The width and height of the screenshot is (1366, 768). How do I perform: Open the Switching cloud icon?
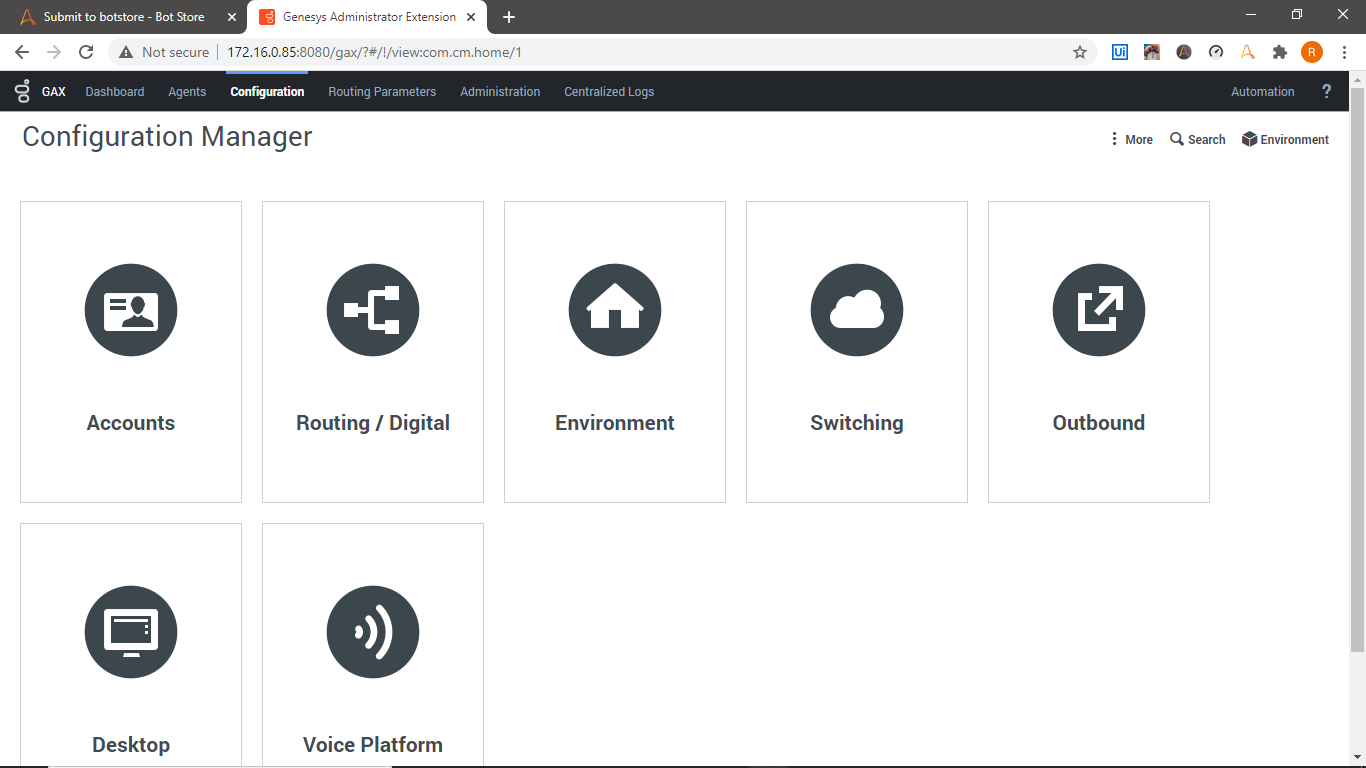857,310
